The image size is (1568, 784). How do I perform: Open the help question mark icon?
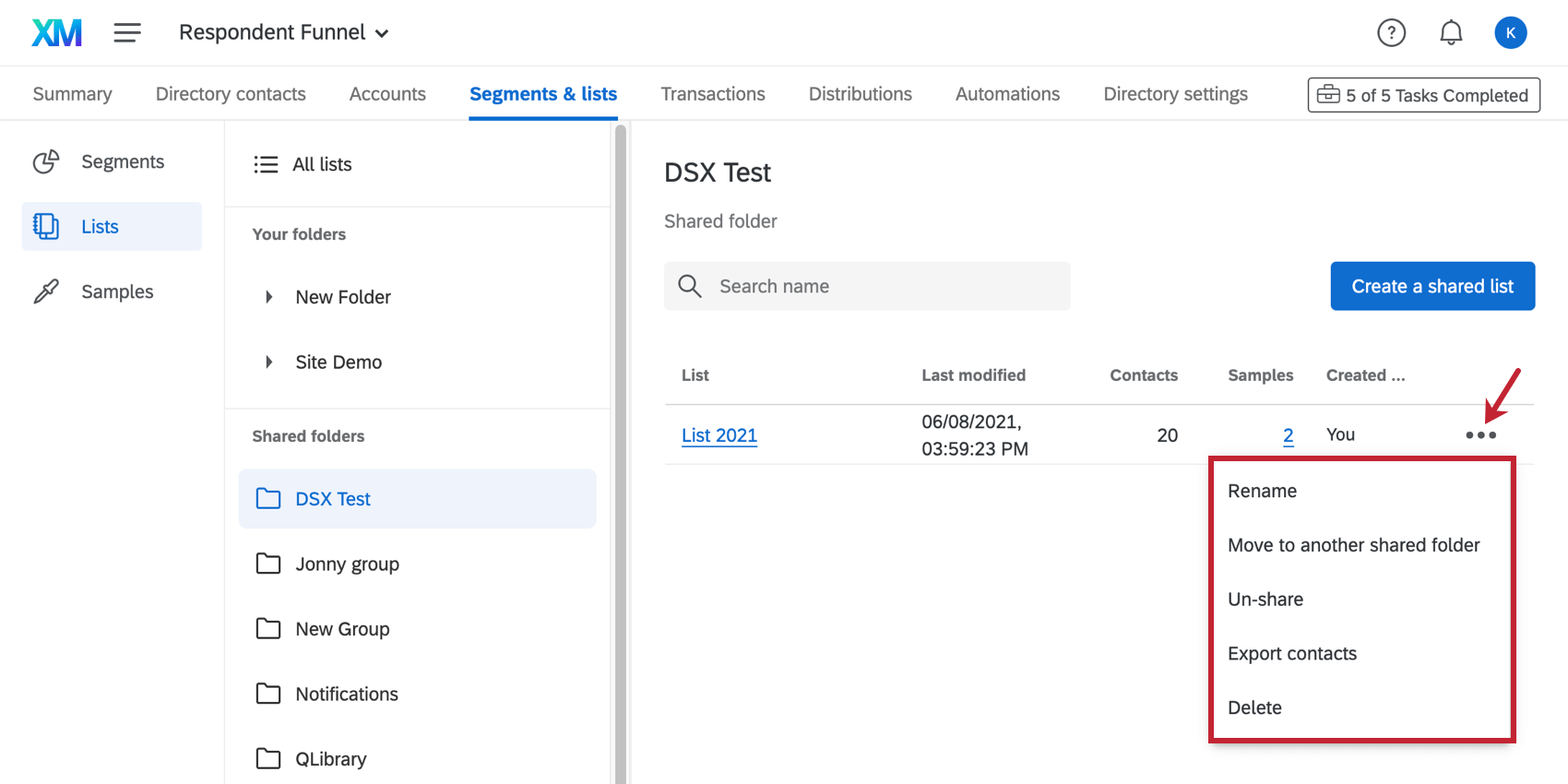1391,33
